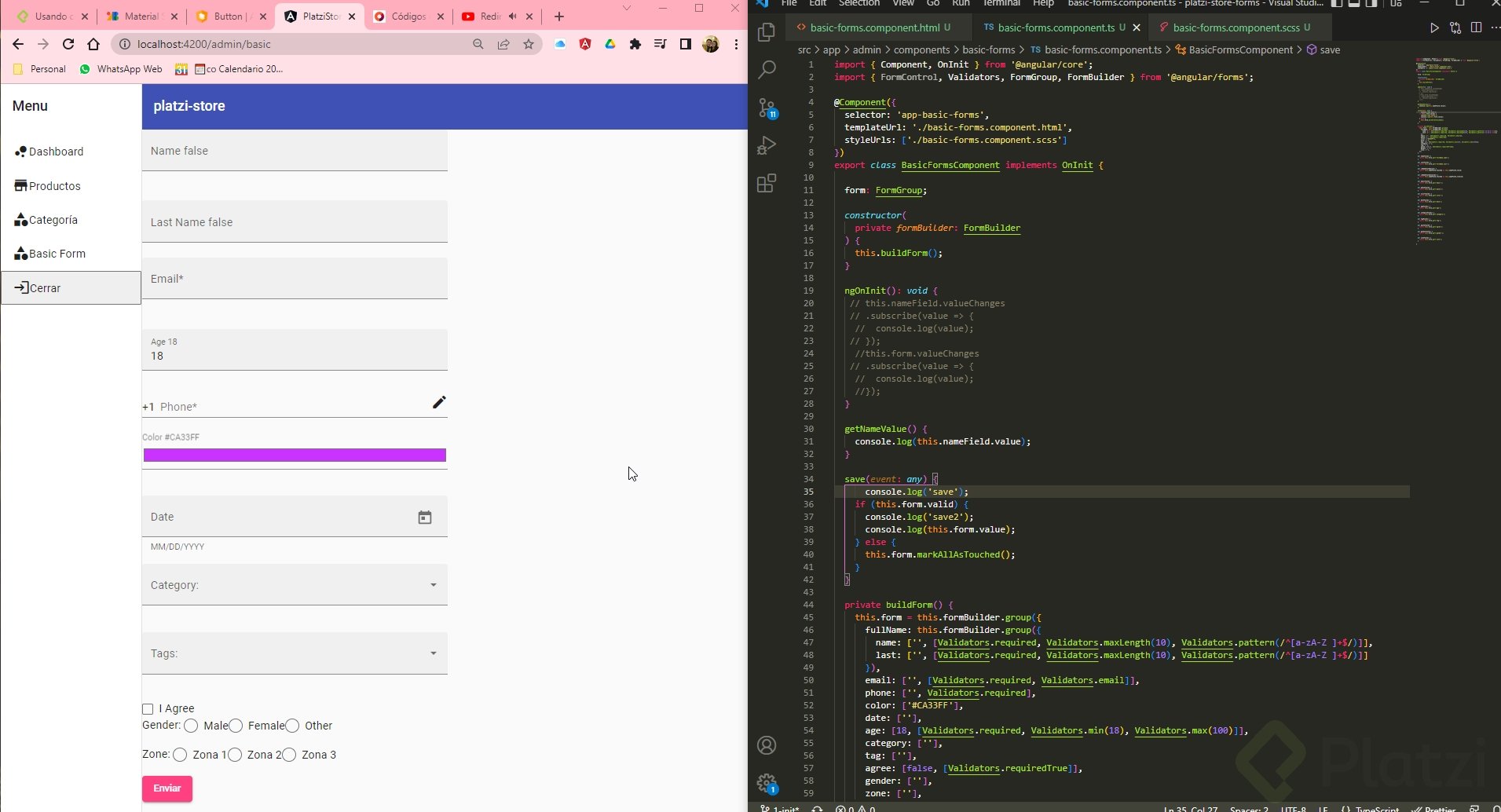Open the Manage gear icon in VS Code

(767, 782)
